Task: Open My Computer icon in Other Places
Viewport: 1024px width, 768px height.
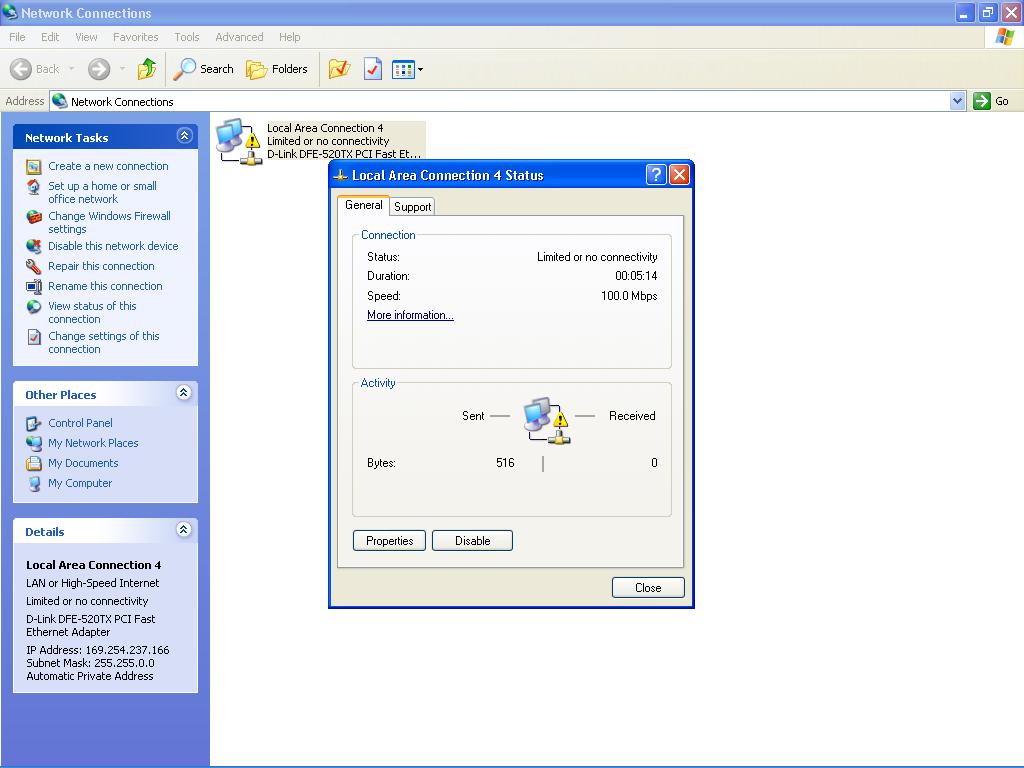Action: pyautogui.click(x=34, y=484)
